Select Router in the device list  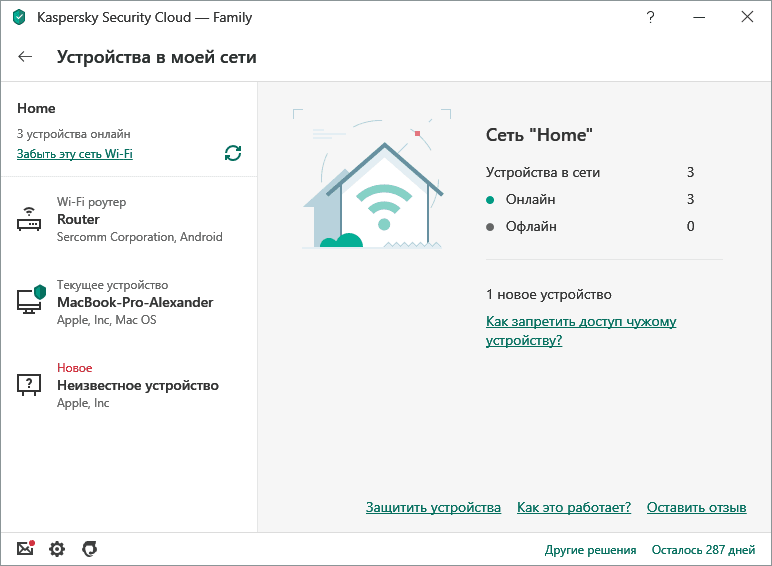[x=78, y=219]
